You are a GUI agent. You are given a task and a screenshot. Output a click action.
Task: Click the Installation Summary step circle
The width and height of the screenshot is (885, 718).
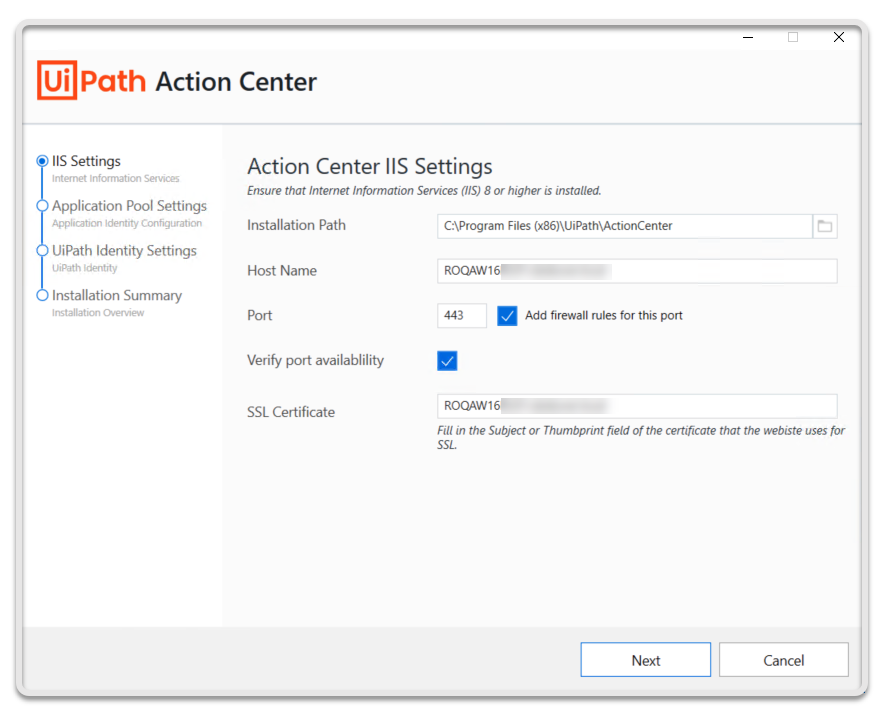(42, 296)
